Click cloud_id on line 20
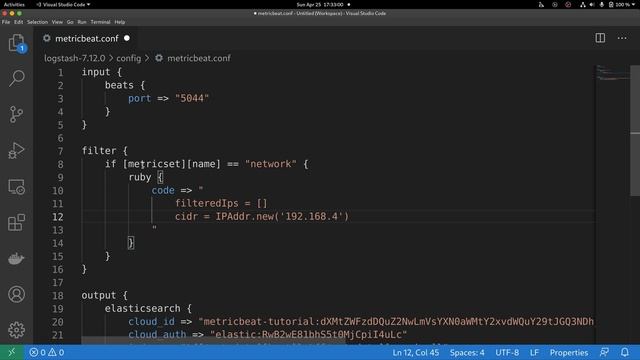This screenshot has width=640, height=360. click(151, 322)
